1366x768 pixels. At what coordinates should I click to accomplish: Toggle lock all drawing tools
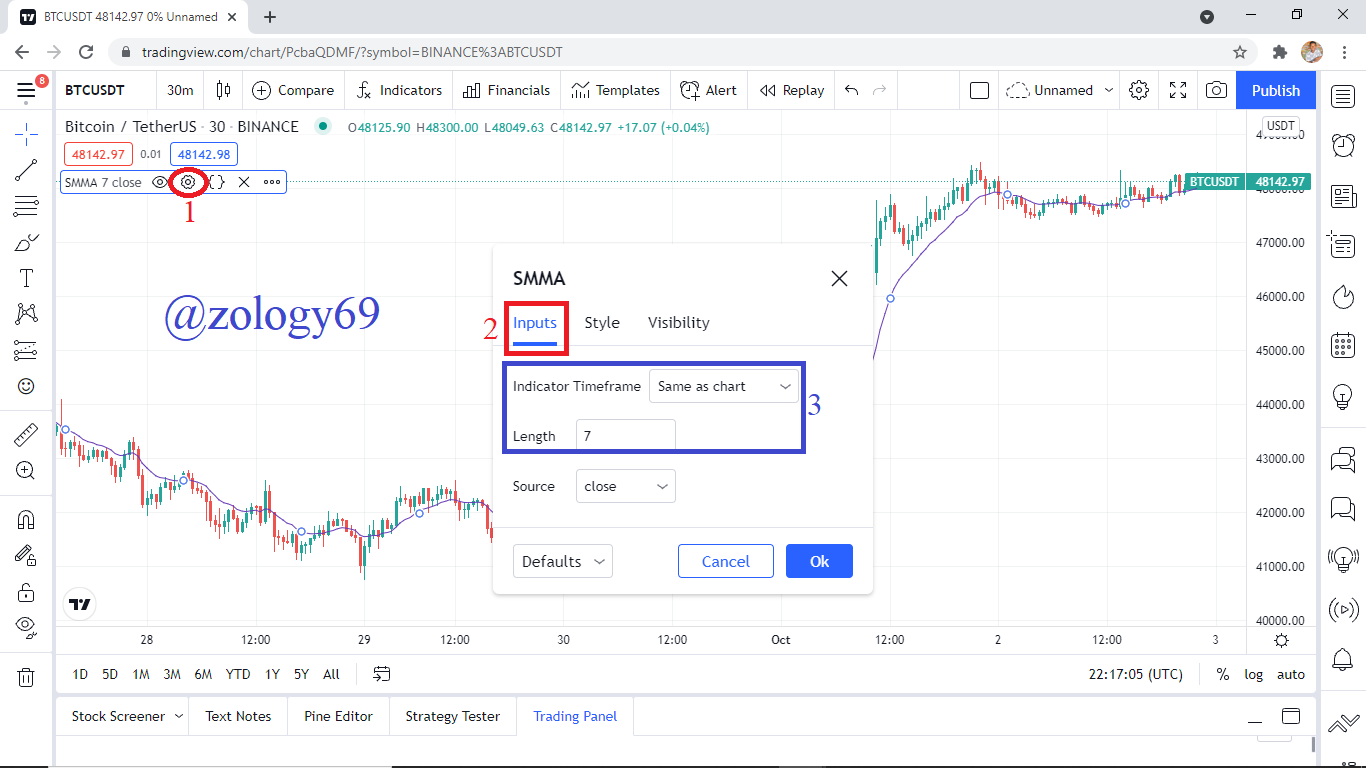(26, 592)
